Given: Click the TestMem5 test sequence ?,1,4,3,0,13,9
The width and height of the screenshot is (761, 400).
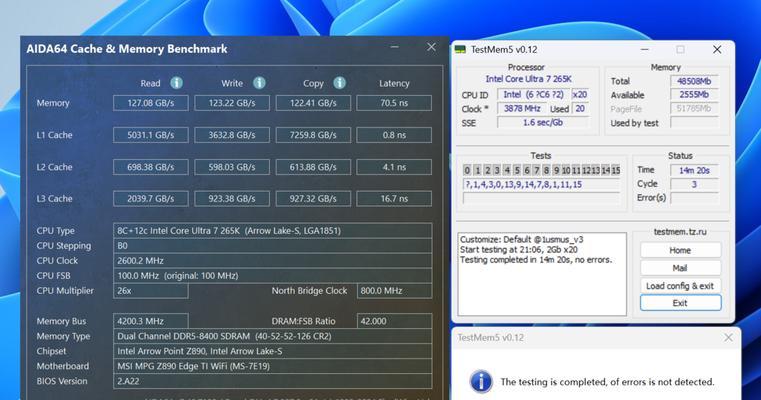Looking at the screenshot, I should pos(541,184).
